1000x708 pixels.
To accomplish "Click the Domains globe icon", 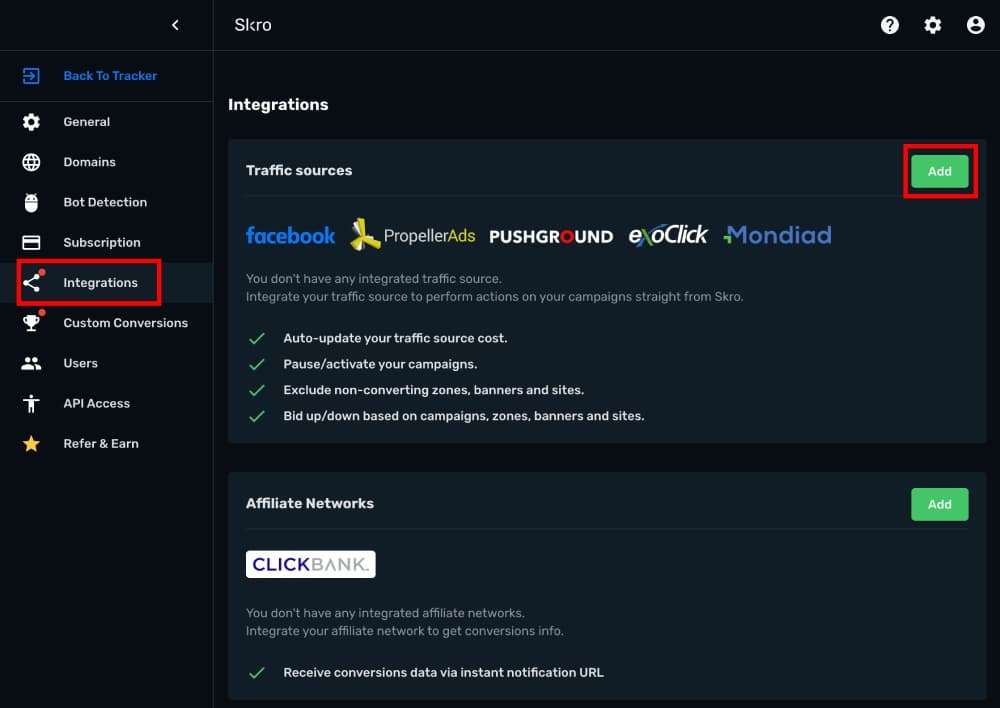I will [31, 162].
